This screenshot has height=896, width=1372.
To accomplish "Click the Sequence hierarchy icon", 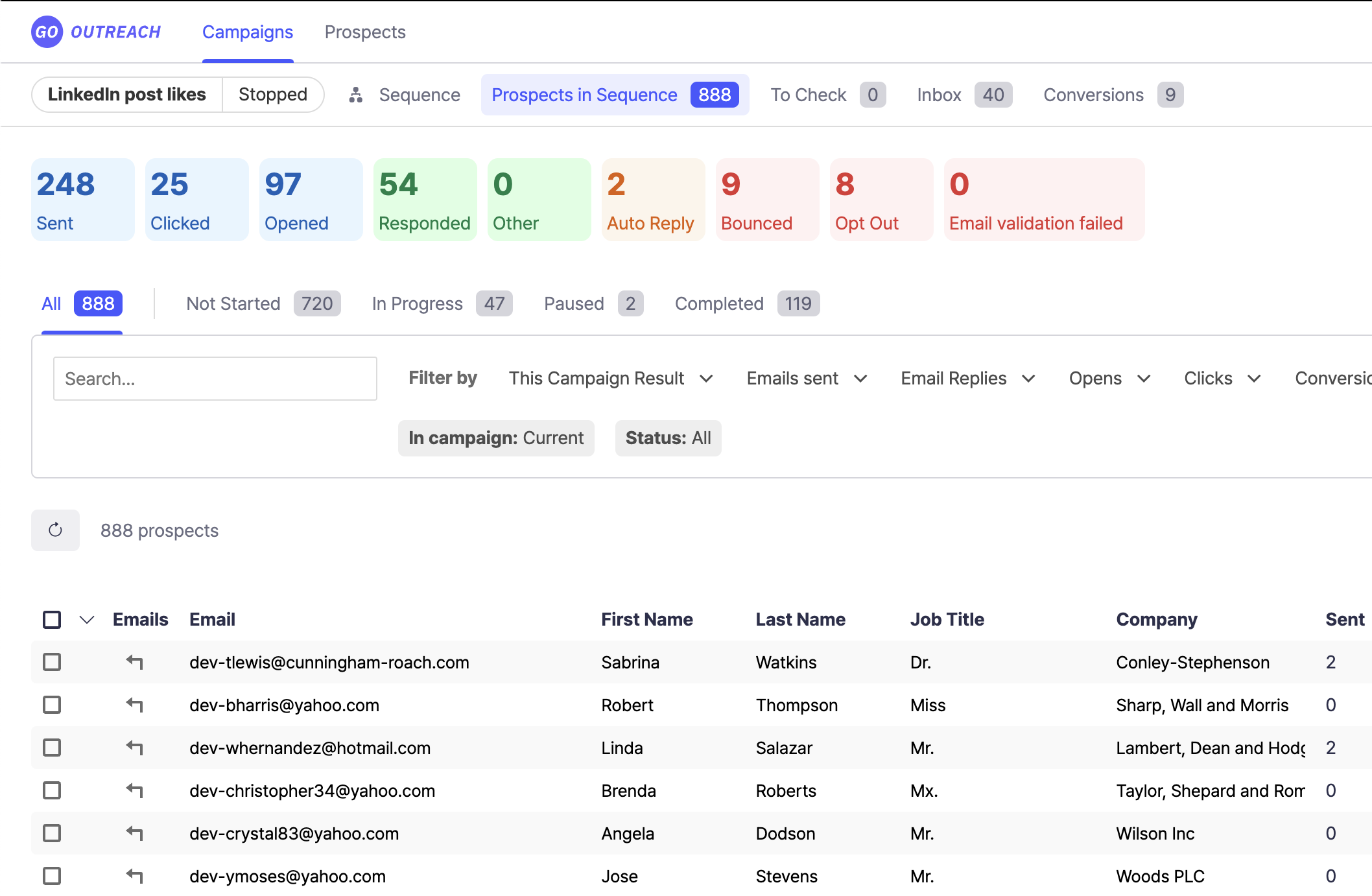I will point(355,95).
